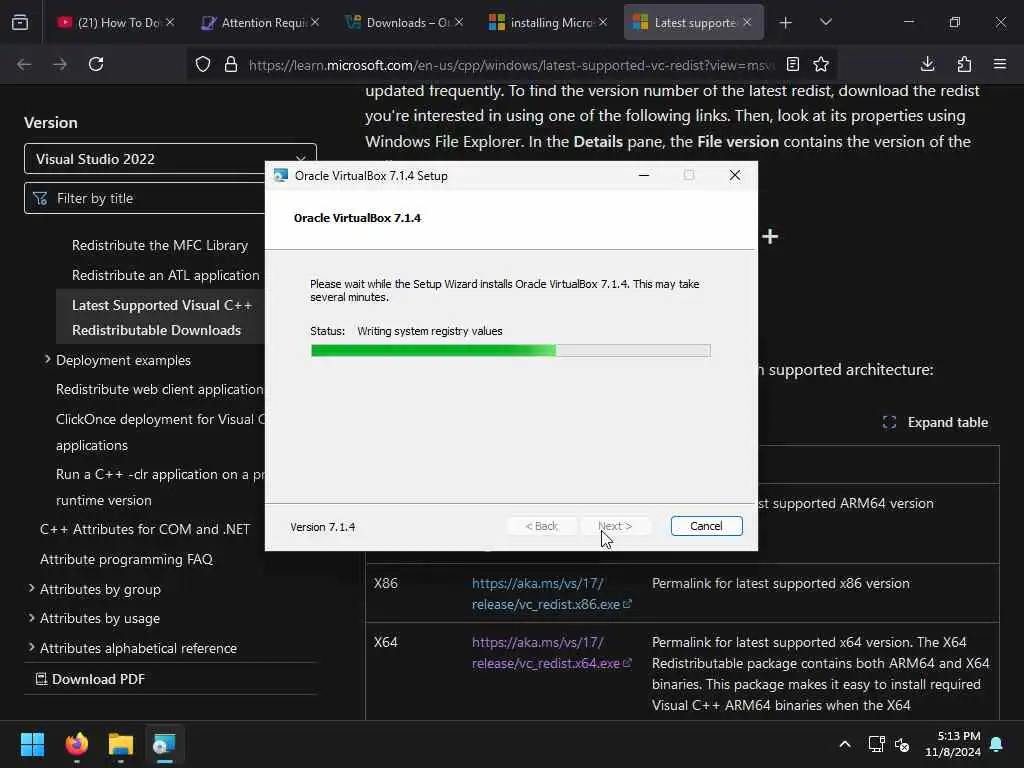
Task: Open File Explorer from taskbar
Action: tap(121, 744)
